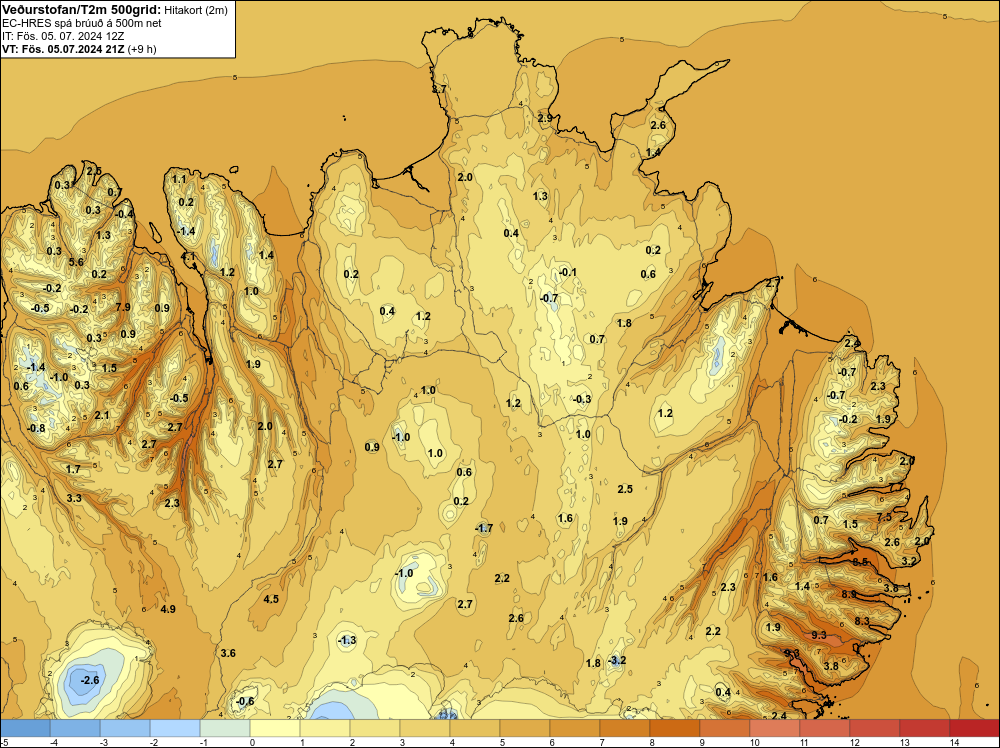This screenshot has width=1000, height=748.
Task: Click the 'VT: Fös. 05.07.2024 21Z' line
Action: point(63,49)
